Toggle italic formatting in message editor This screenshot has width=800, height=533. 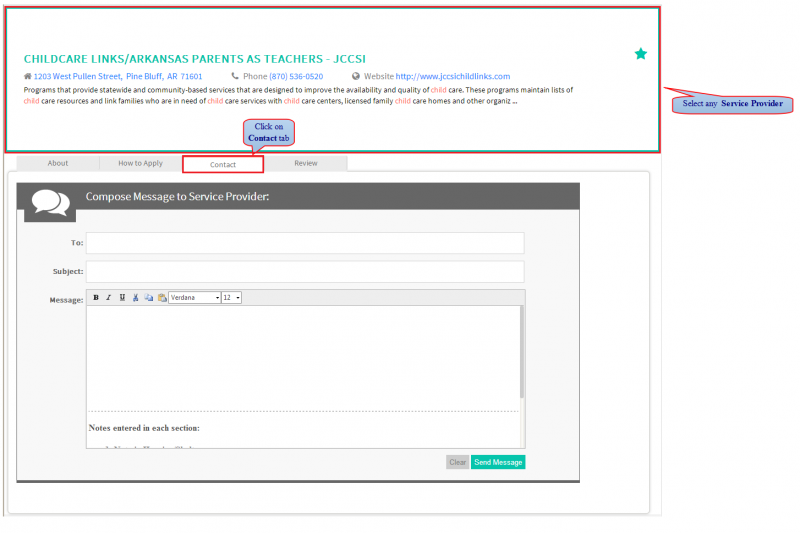click(x=109, y=298)
